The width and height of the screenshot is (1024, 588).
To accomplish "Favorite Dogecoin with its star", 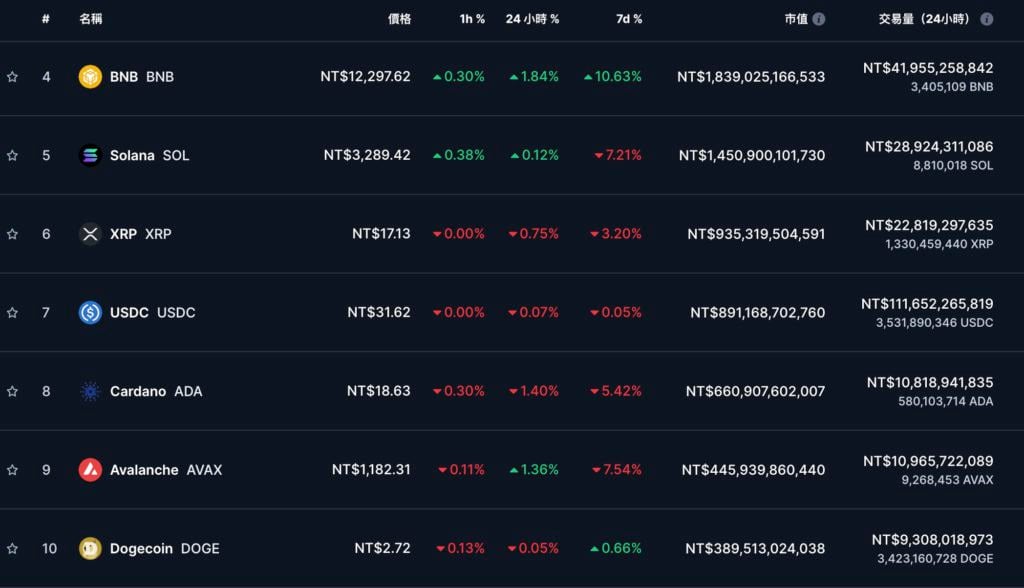I will point(12,548).
